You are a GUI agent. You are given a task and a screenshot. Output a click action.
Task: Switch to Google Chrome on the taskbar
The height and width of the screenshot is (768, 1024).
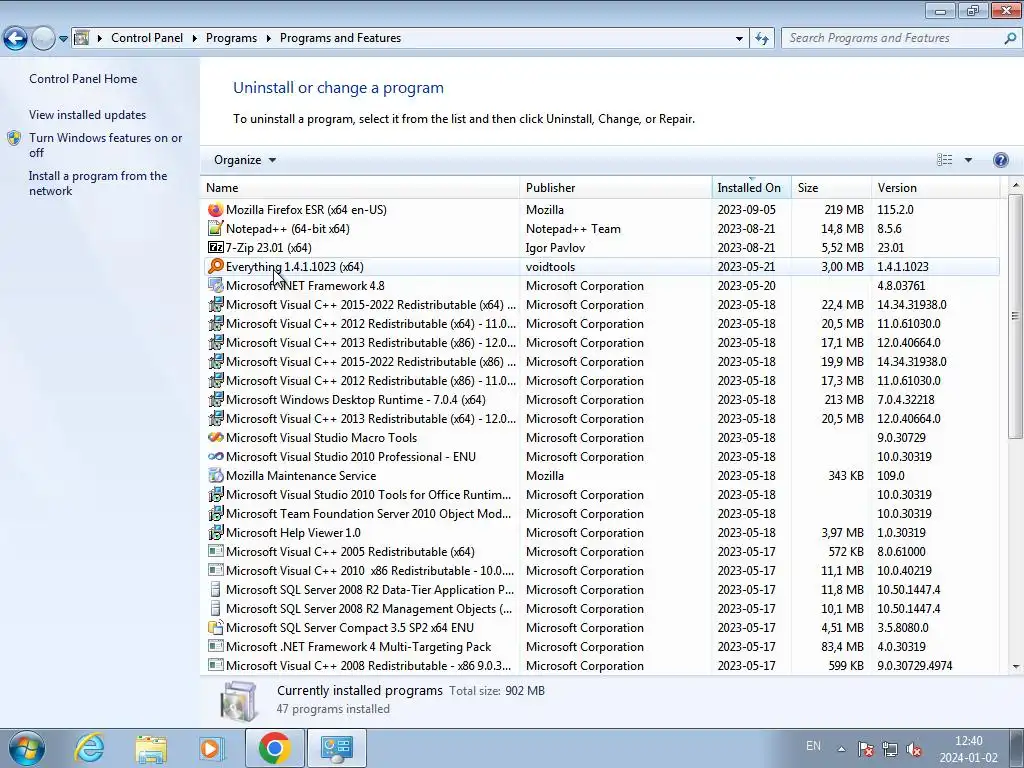coord(274,748)
